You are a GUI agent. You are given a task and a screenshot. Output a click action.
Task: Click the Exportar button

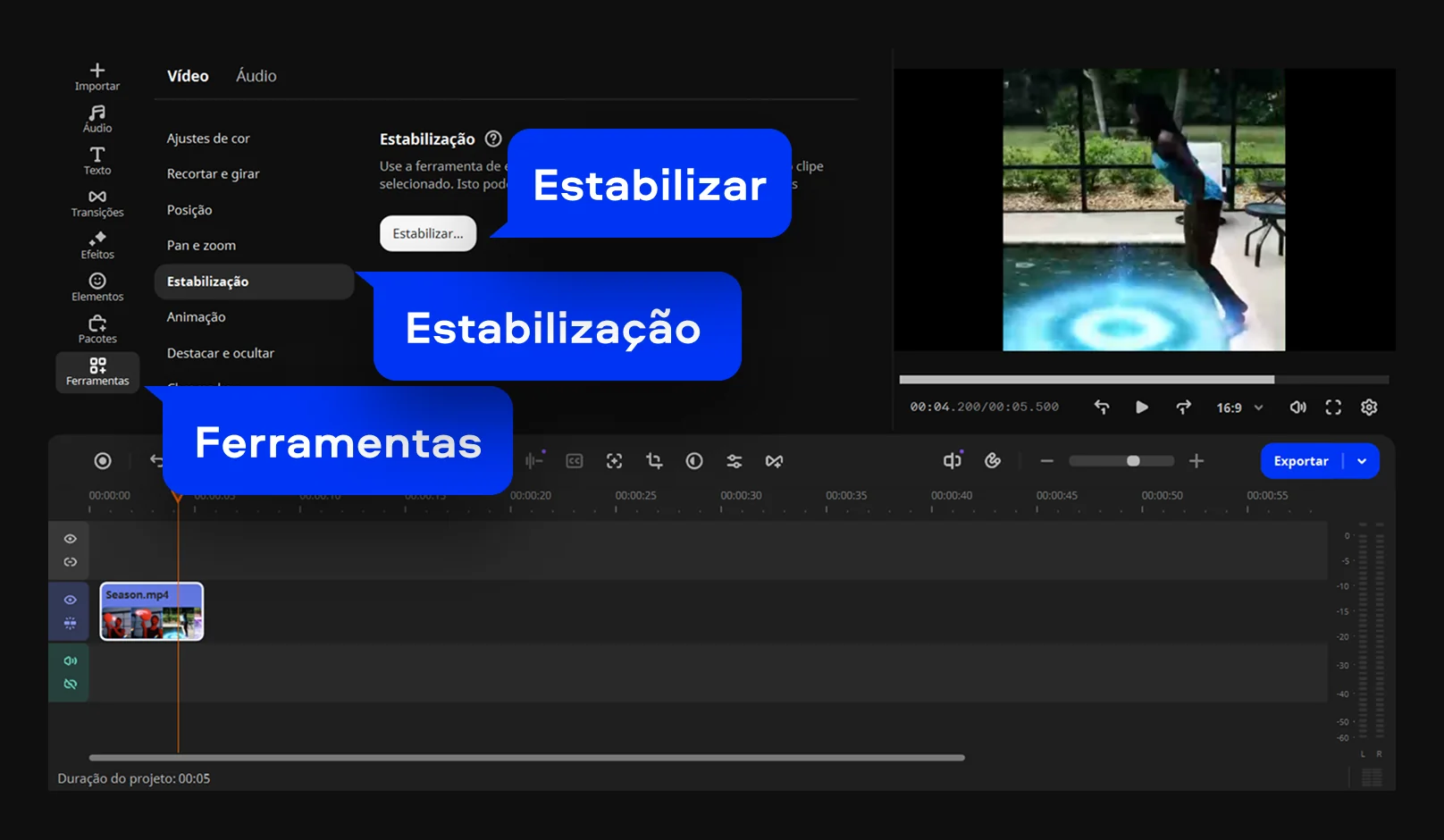(x=1300, y=461)
